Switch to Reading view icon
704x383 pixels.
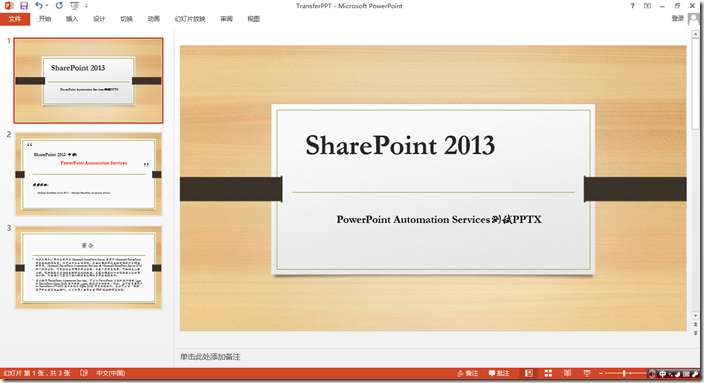(568, 373)
